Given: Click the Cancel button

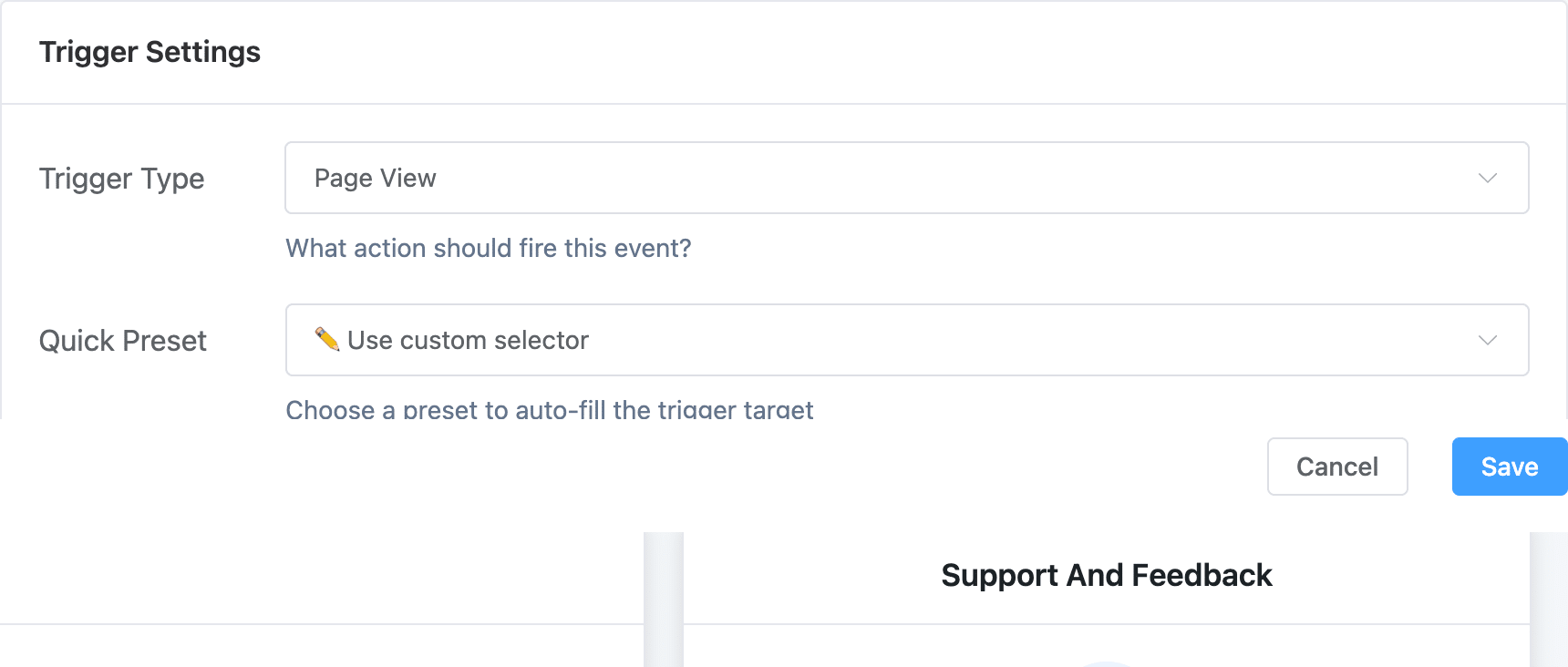Looking at the screenshot, I should (1336, 466).
